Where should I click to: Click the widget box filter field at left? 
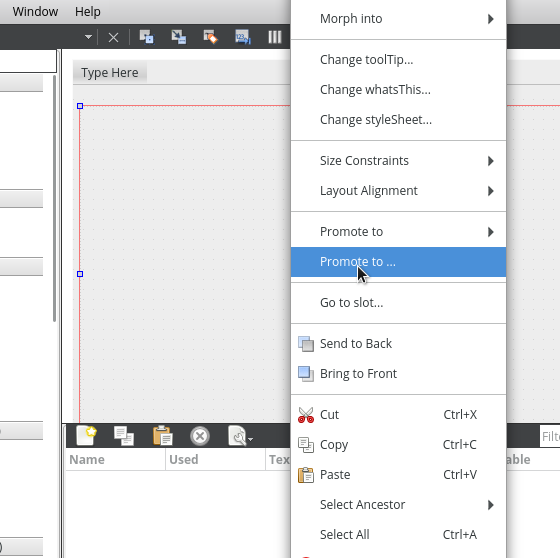click(x=28, y=61)
